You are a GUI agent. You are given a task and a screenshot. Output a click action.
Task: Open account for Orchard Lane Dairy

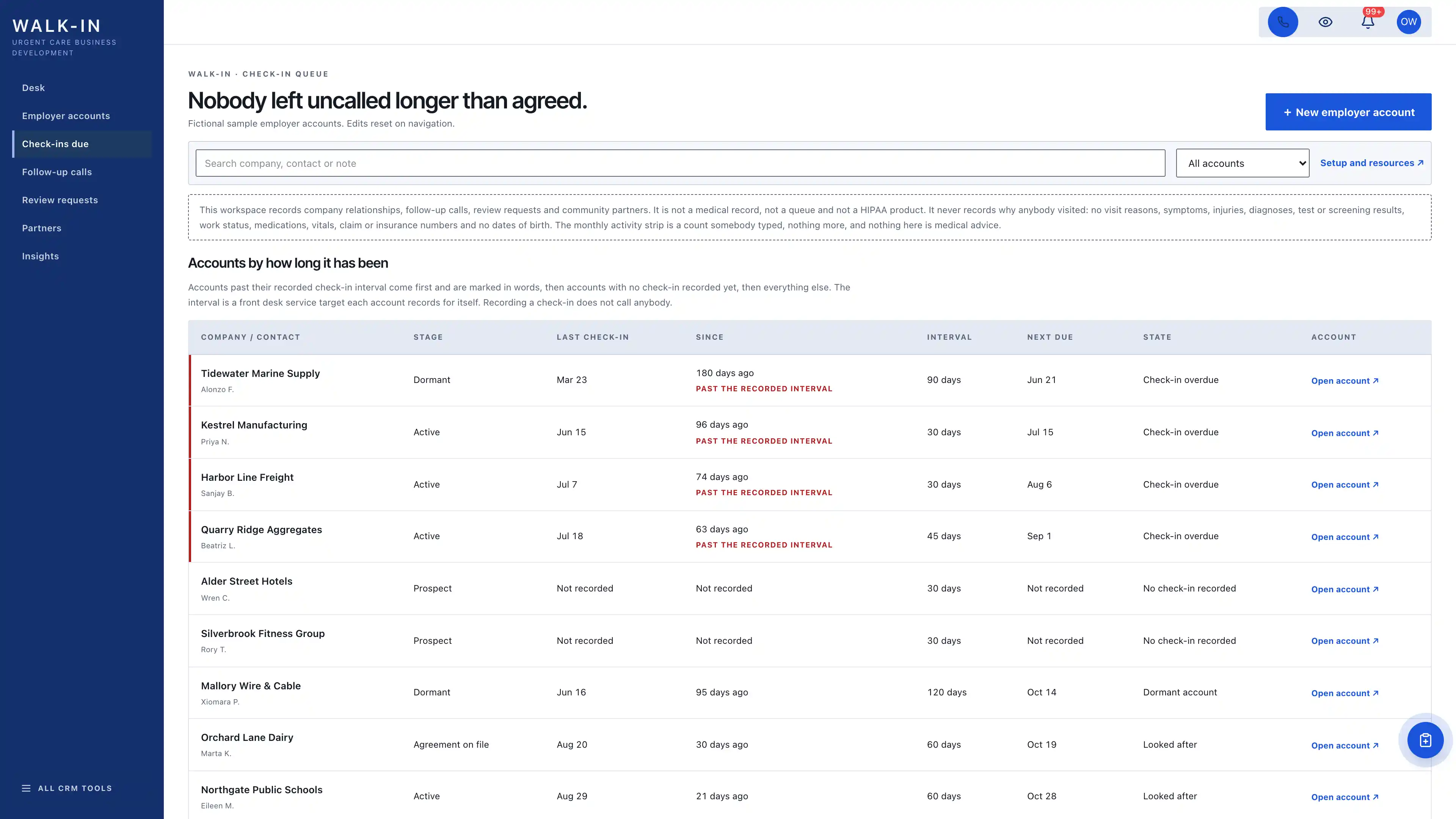point(1345,745)
